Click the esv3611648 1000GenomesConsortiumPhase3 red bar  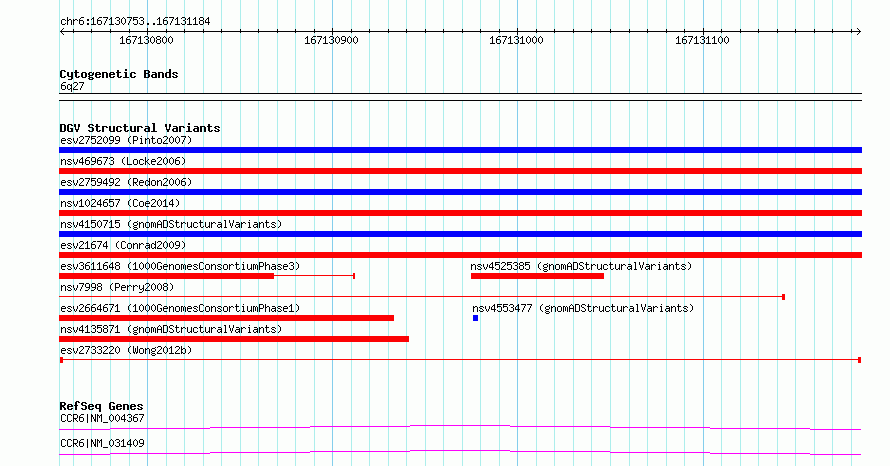point(167,276)
